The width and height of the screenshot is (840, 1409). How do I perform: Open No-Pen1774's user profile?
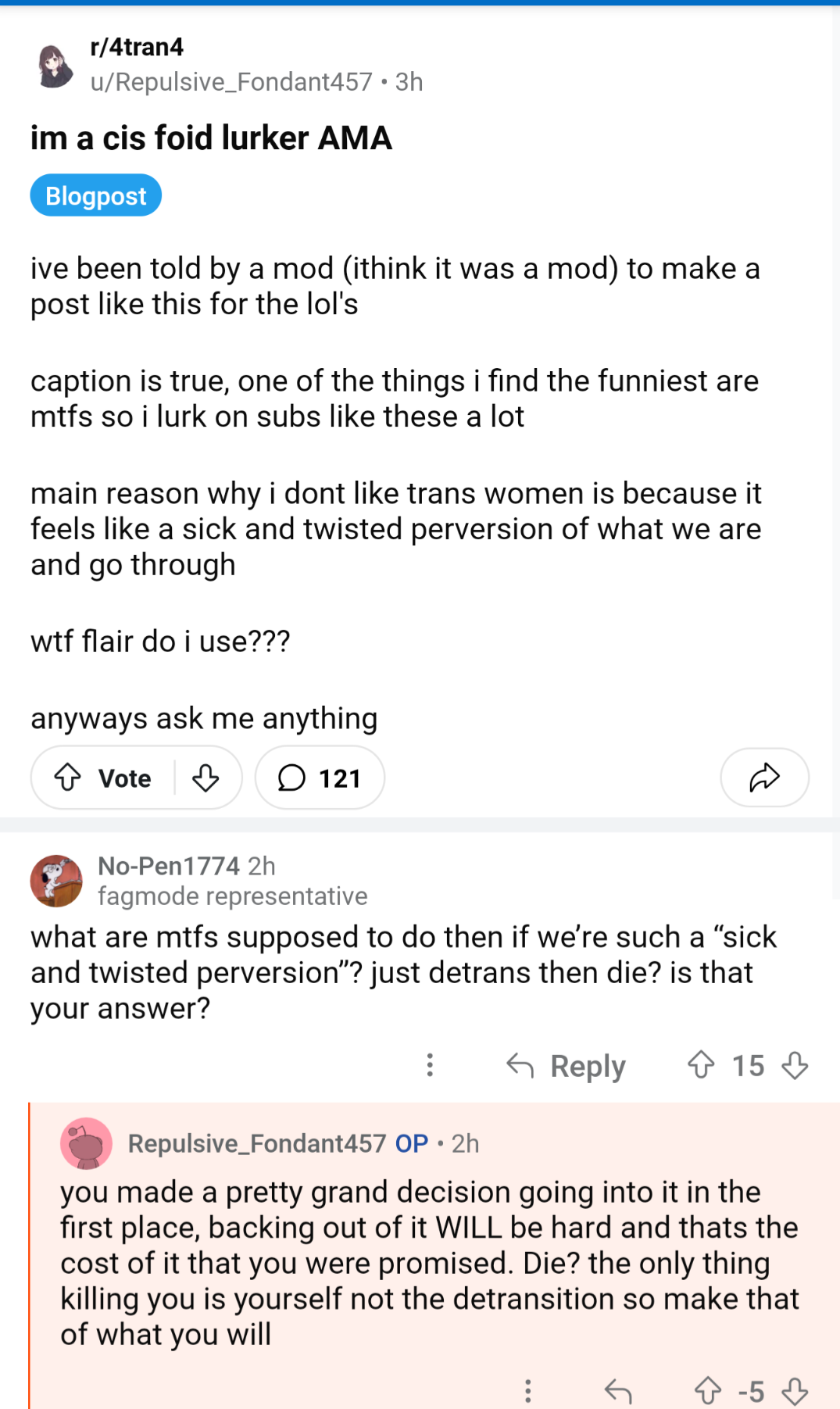pos(168,866)
